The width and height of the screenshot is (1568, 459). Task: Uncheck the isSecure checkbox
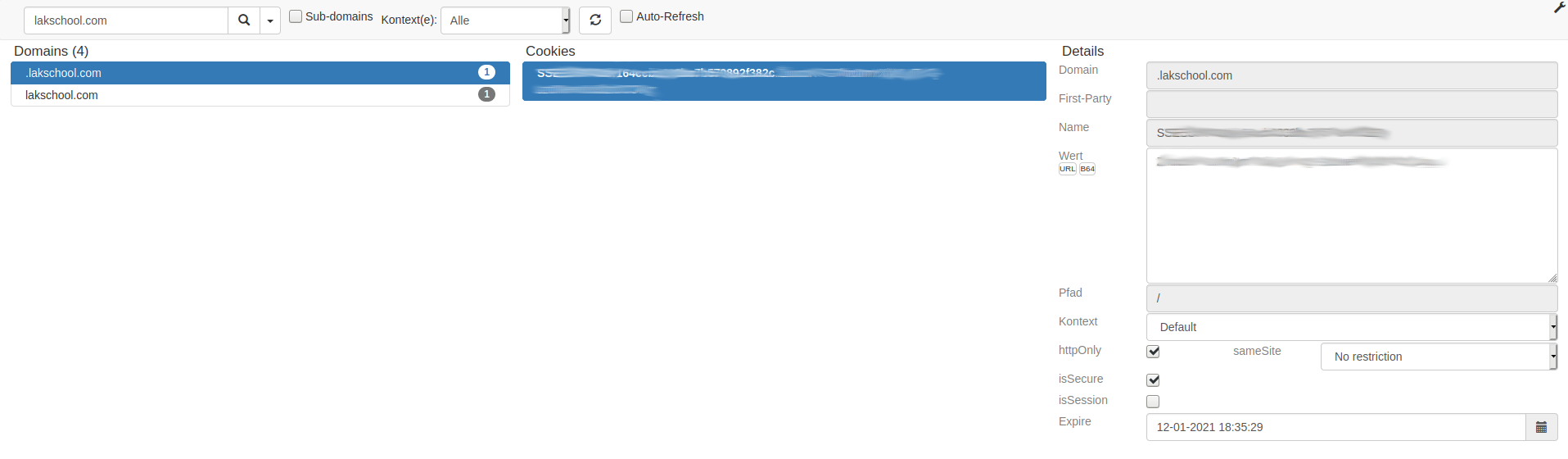1153,380
